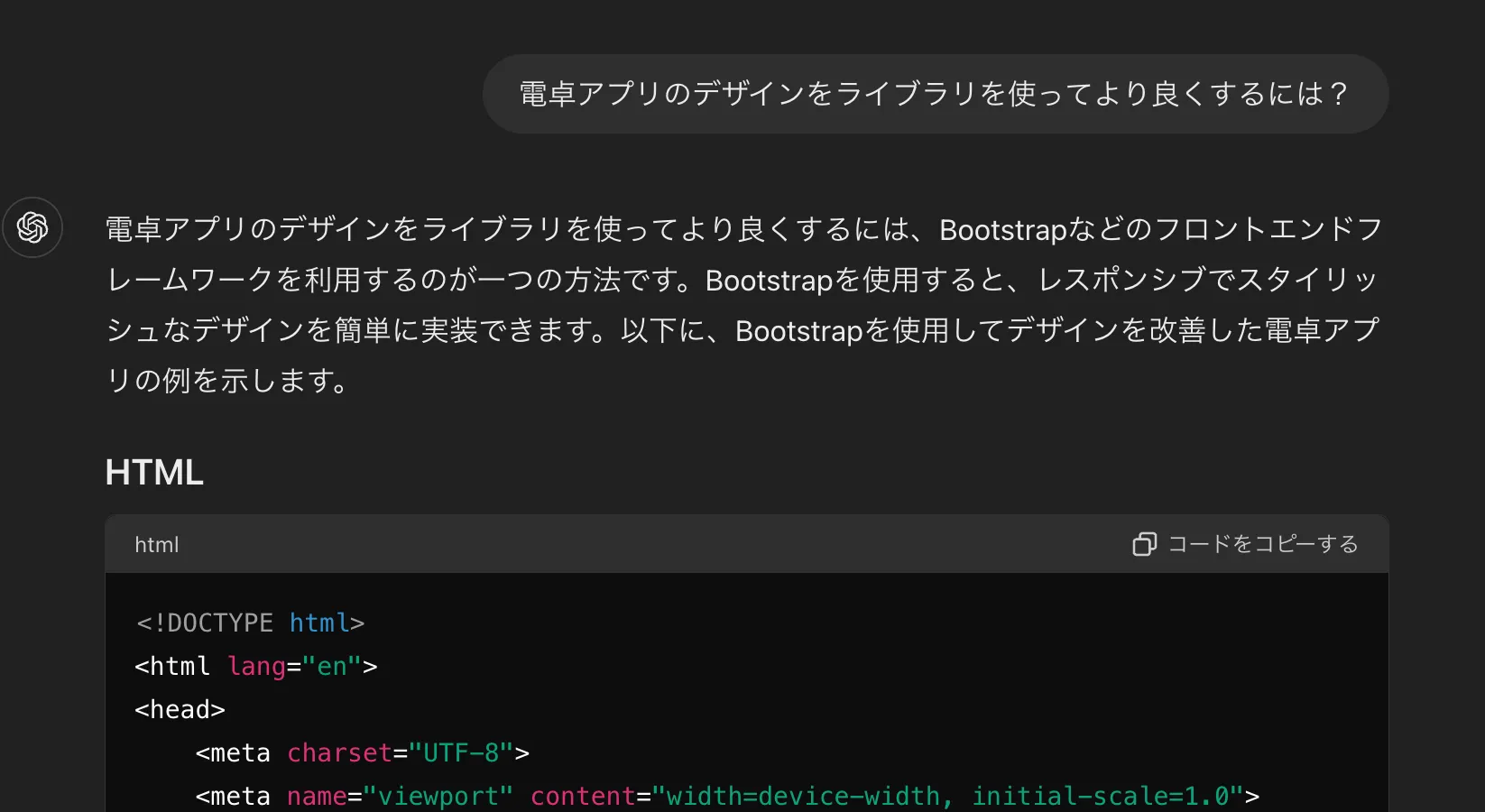Click the copy icon beside コードをコピーする
The image size is (1485, 812).
click(1144, 544)
